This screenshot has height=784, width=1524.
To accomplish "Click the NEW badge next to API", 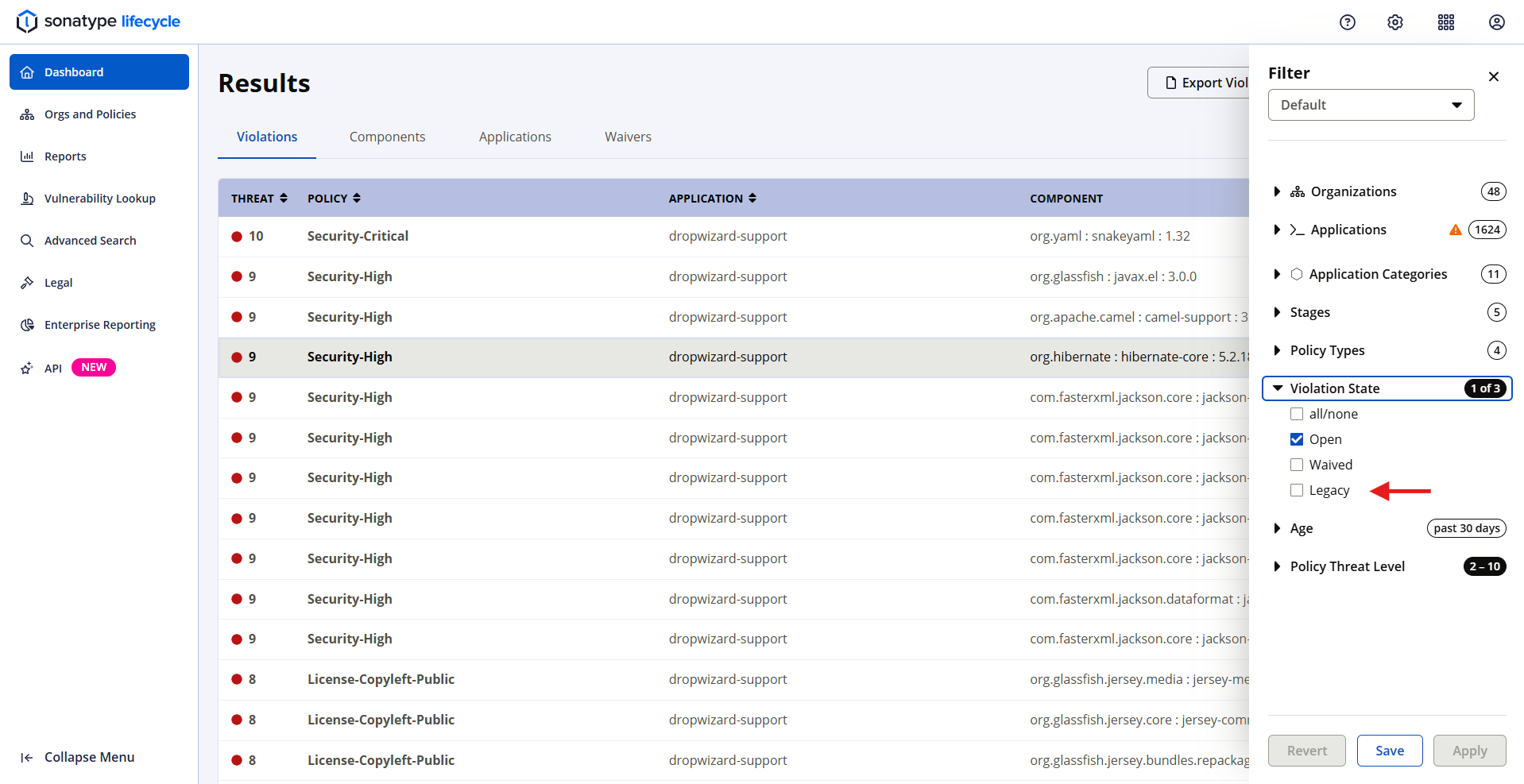I will [x=94, y=367].
